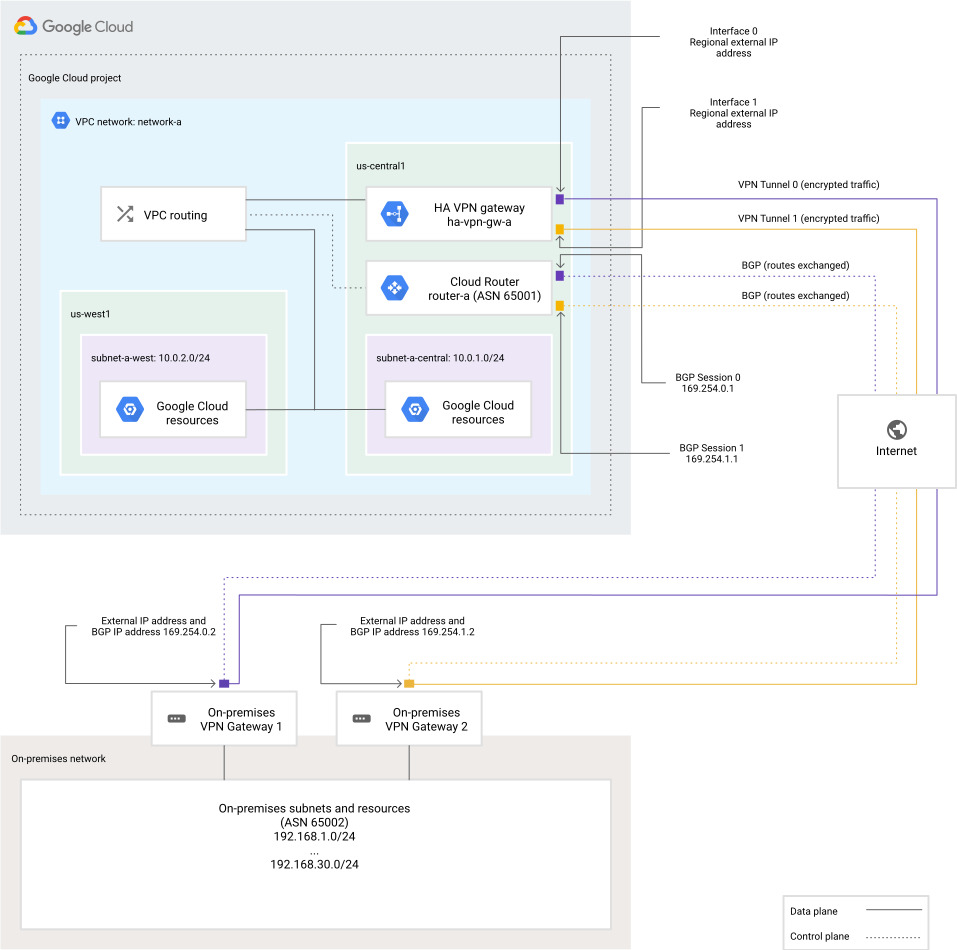Click the purple endpoint square above VPN Gateway 1
957x950 pixels.
(x=224, y=683)
